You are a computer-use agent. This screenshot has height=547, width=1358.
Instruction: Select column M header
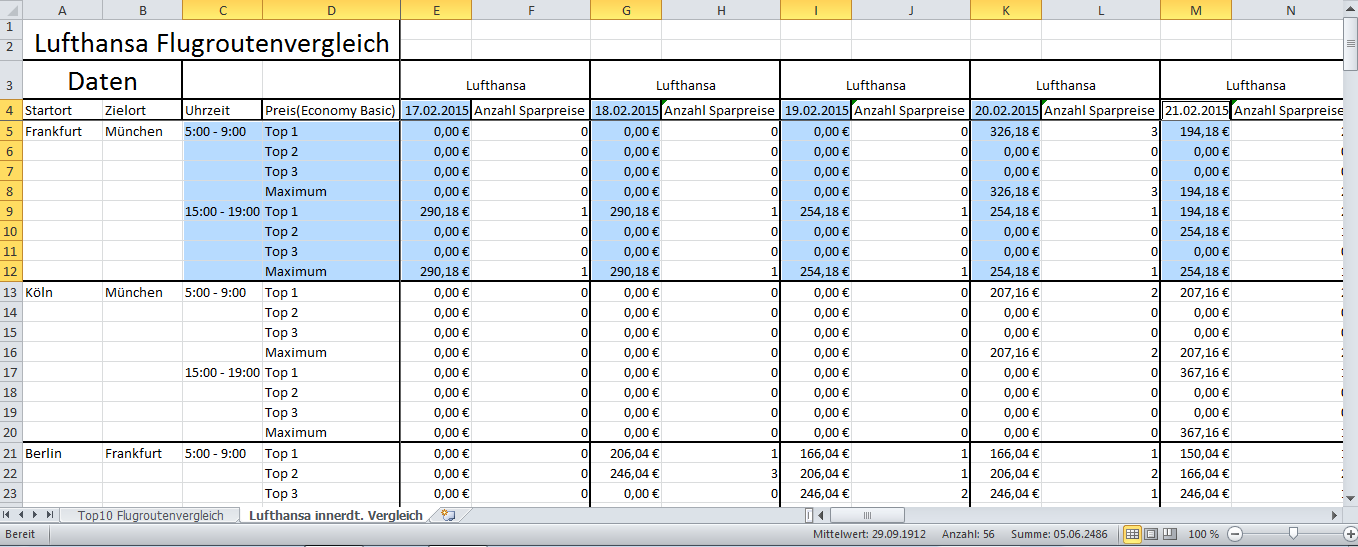pyautogui.click(x=1196, y=10)
